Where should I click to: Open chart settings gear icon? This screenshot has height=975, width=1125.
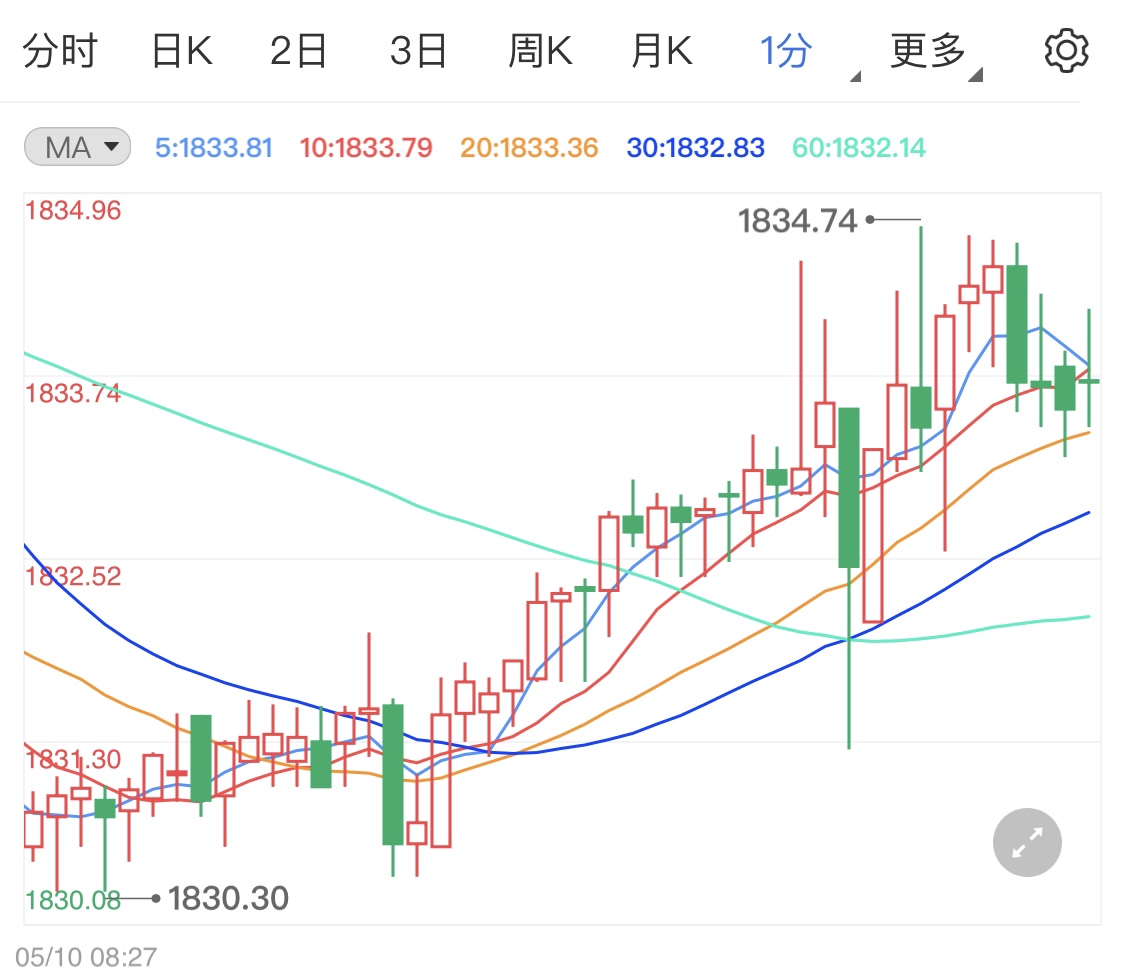(x=1066, y=51)
